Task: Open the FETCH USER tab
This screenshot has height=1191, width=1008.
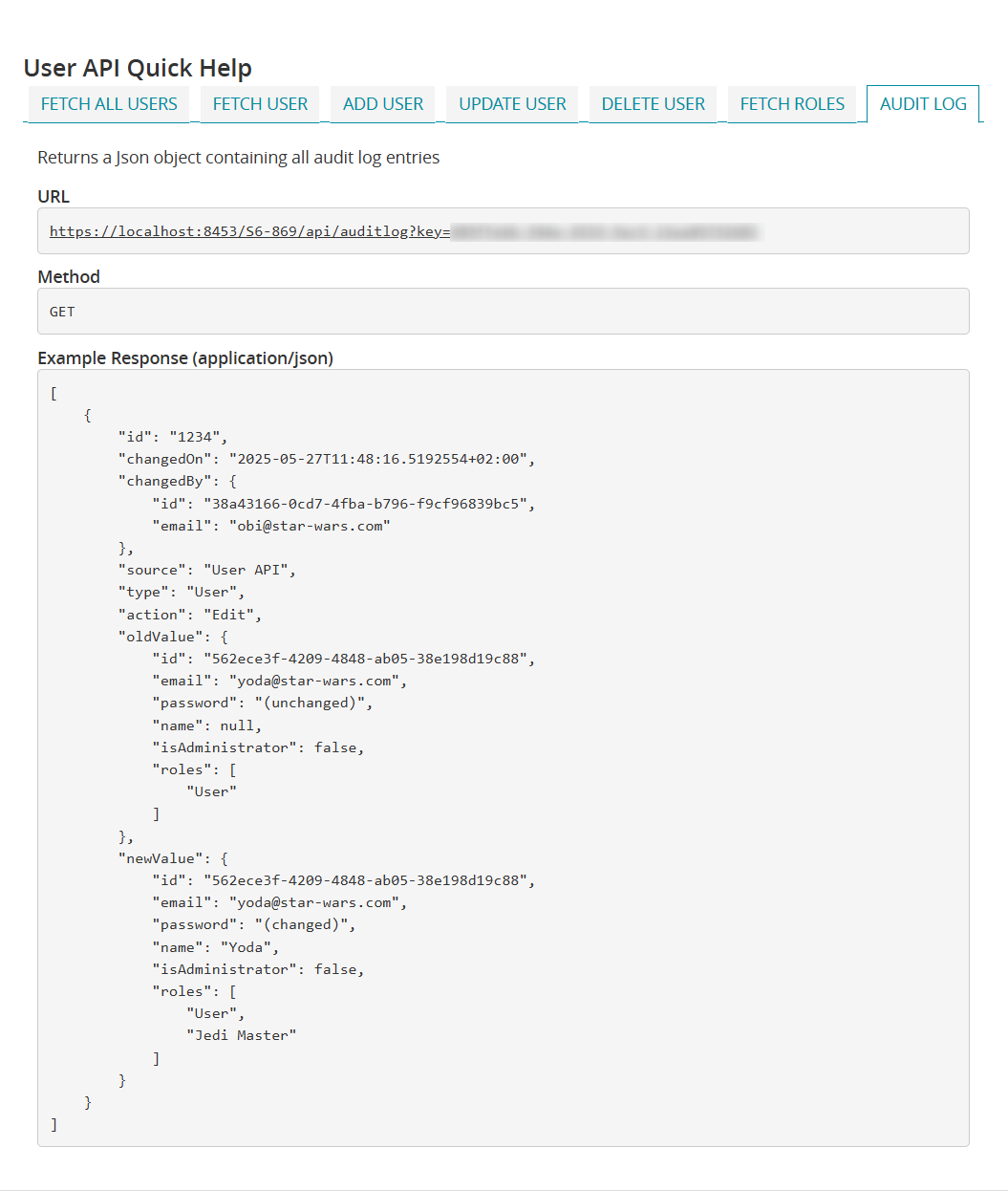Action: tap(260, 104)
